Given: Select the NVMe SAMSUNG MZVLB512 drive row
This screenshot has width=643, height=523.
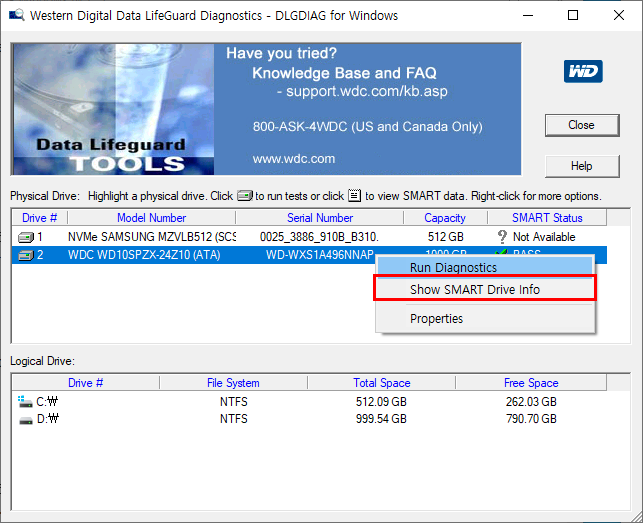Looking at the screenshot, I should click(x=309, y=237).
